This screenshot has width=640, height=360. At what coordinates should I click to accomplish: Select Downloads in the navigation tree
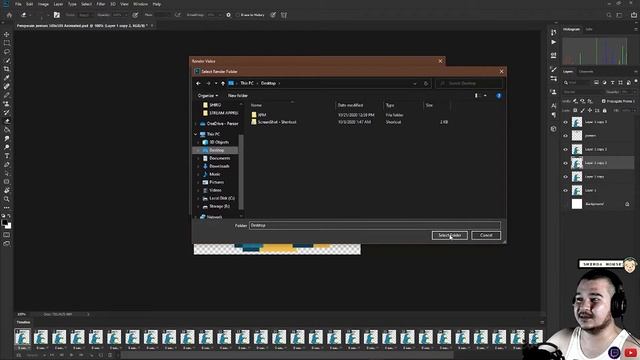219,166
